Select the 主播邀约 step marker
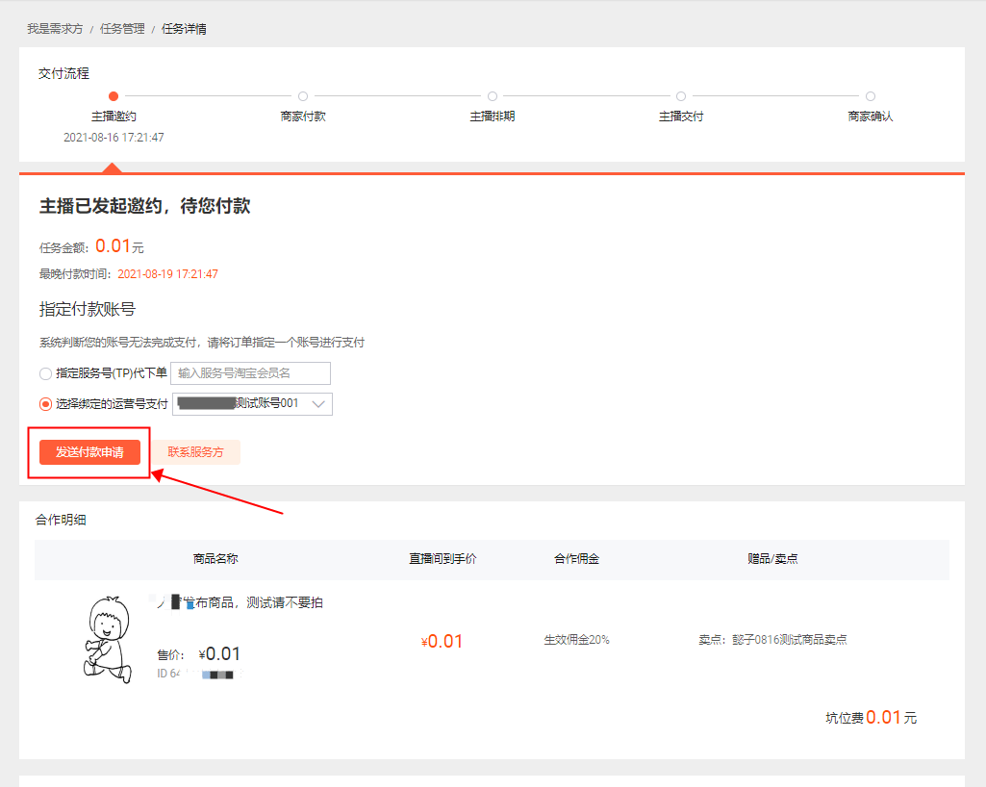Image resolution: width=986 pixels, height=787 pixels. (x=113, y=96)
